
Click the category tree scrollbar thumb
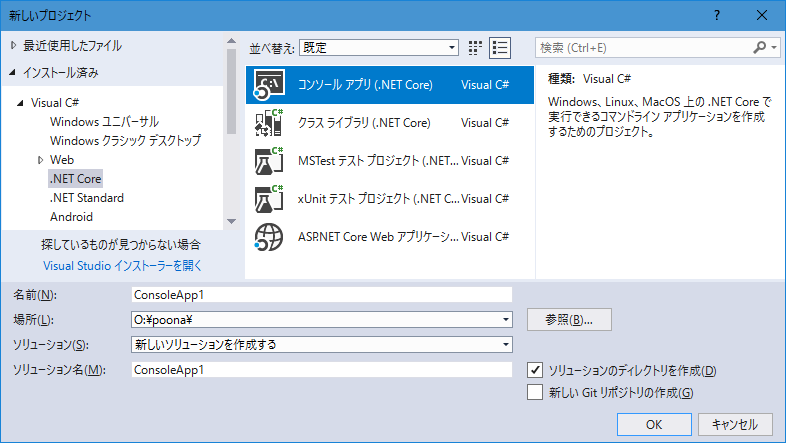(231, 91)
